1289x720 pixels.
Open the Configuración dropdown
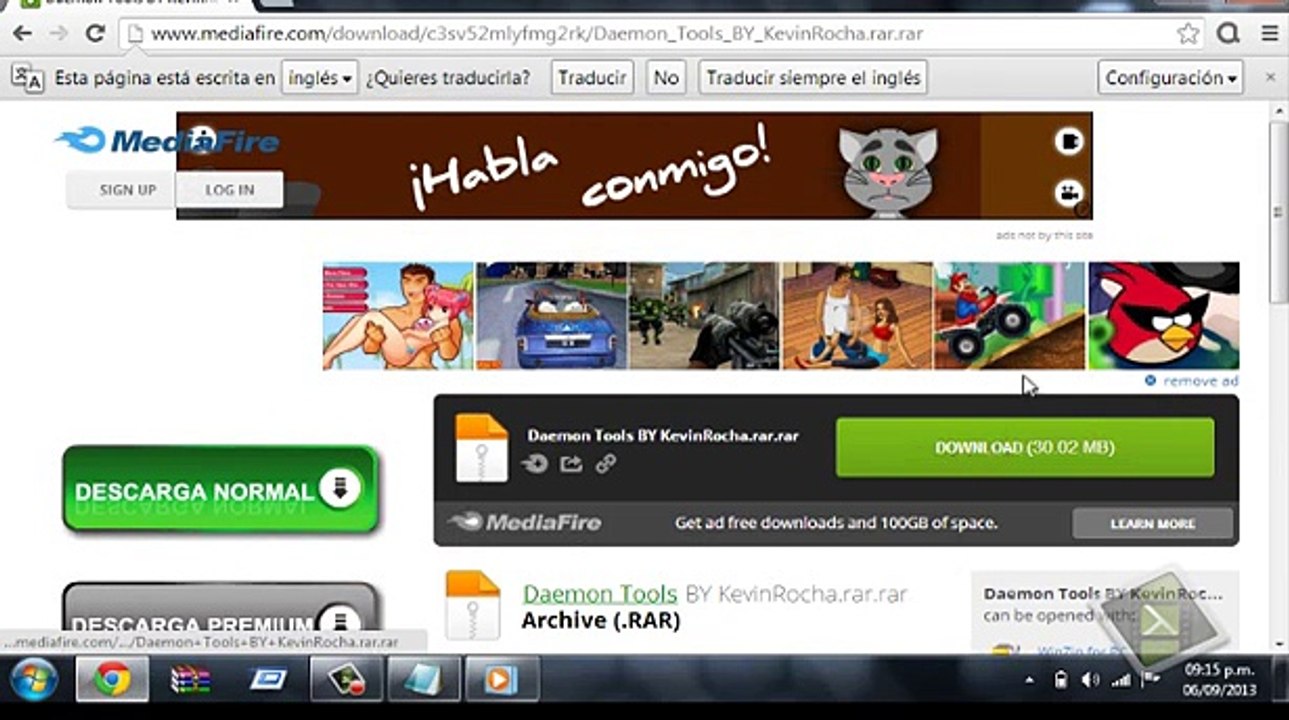point(1171,77)
